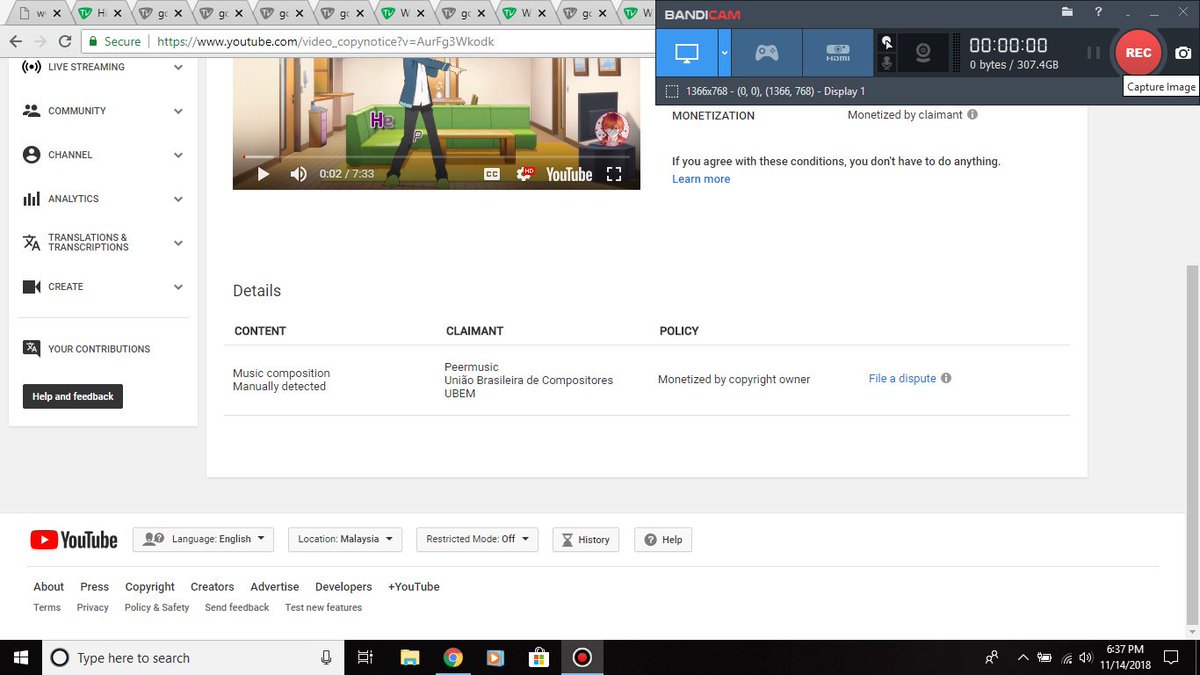
Task: Expand the Live Streaming section
Action: click(178, 67)
